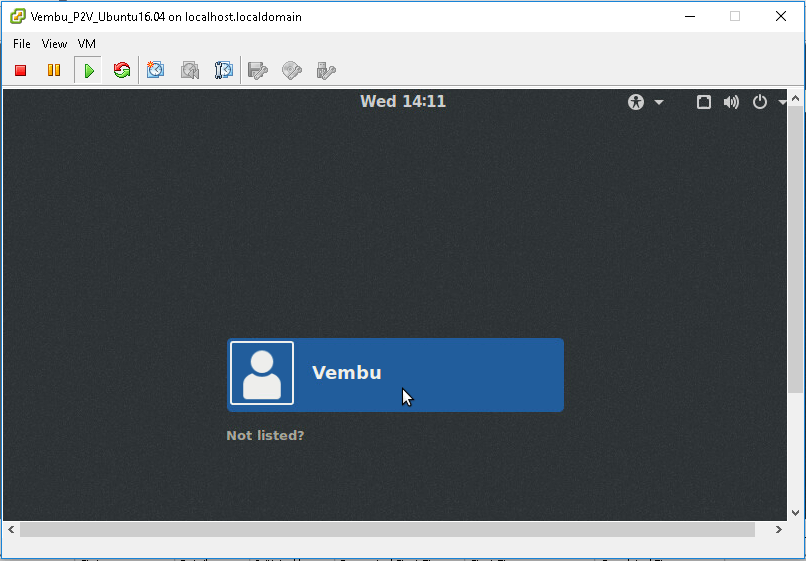Click the vertical scrollbar thumb
The image size is (806, 561).
pos(795,249)
